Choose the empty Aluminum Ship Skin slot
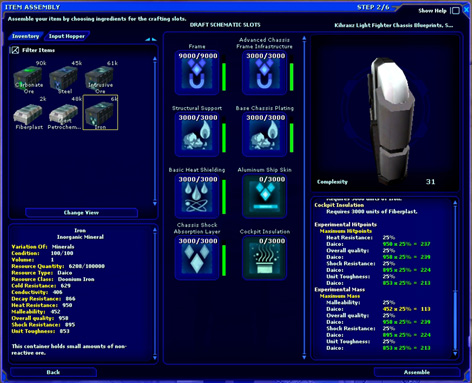 [x=265, y=196]
